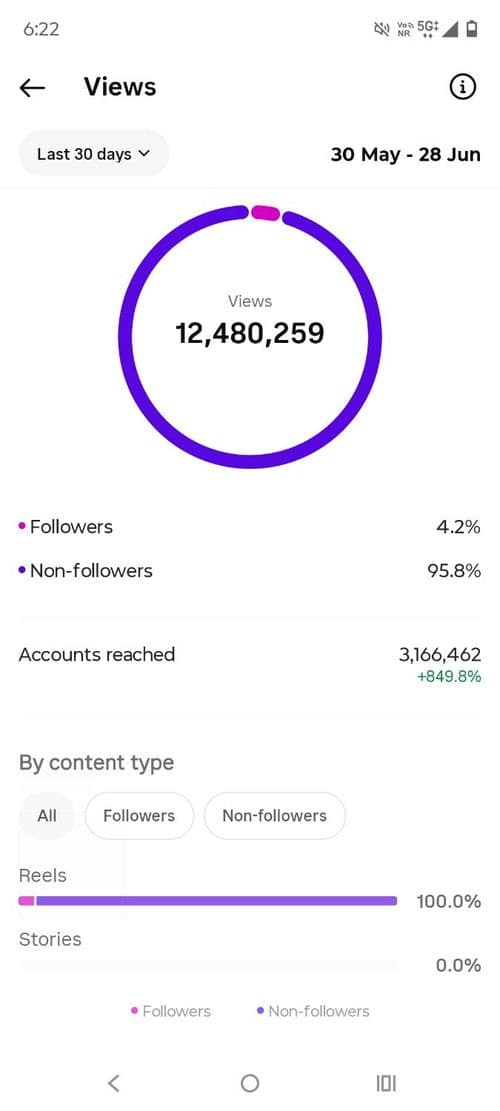The height and width of the screenshot is (1111, 500).
Task: Select the Followers filter chip
Action: click(x=139, y=816)
